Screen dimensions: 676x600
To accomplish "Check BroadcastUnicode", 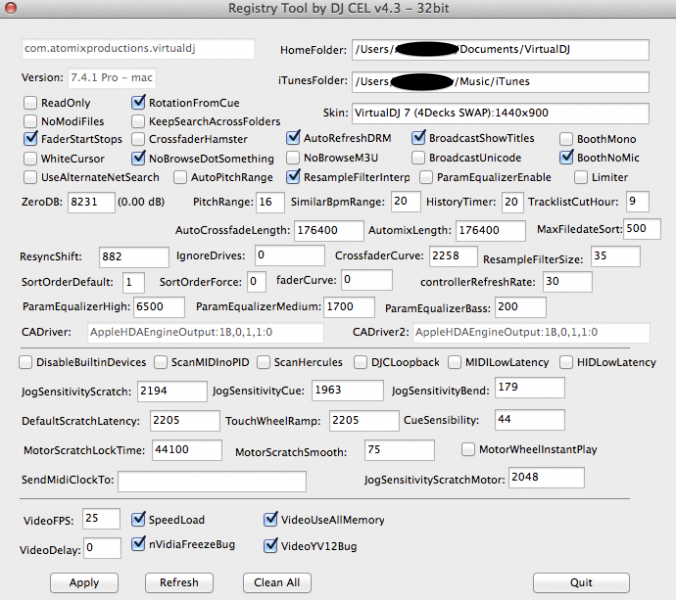I will [418, 158].
